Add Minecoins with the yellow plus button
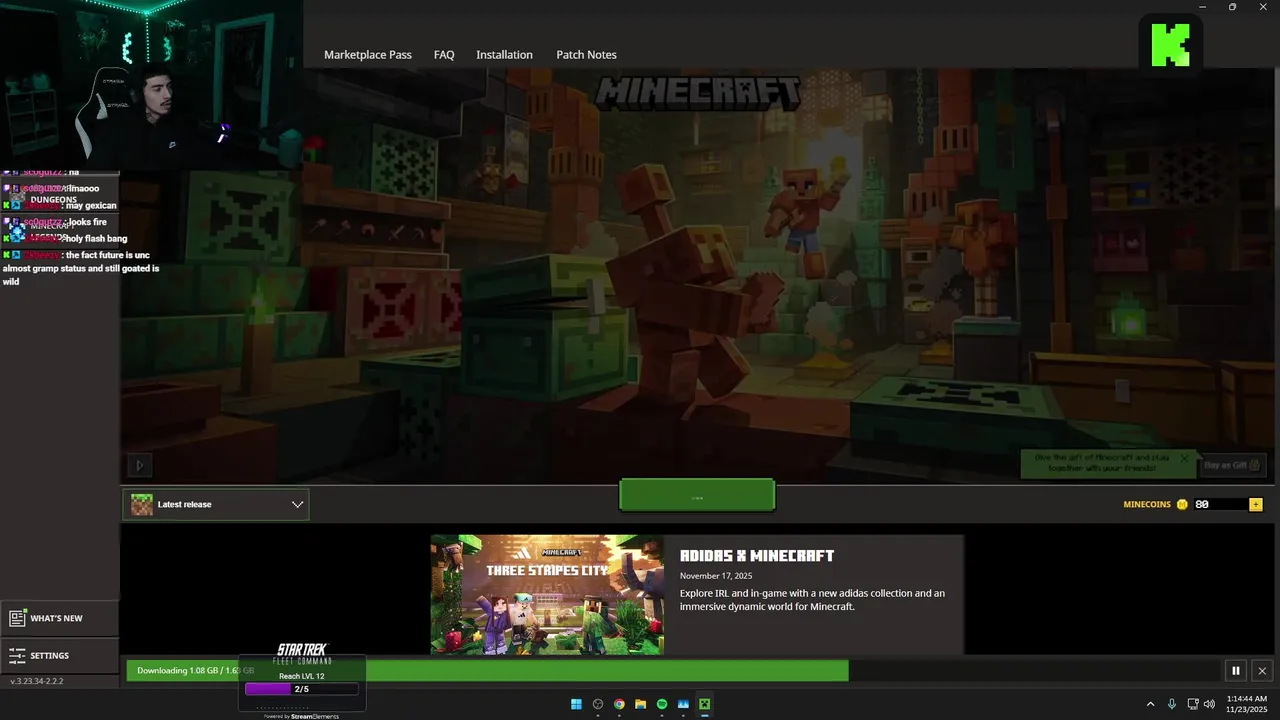The width and height of the screenshot is (1280, 720). [1256, 505]
